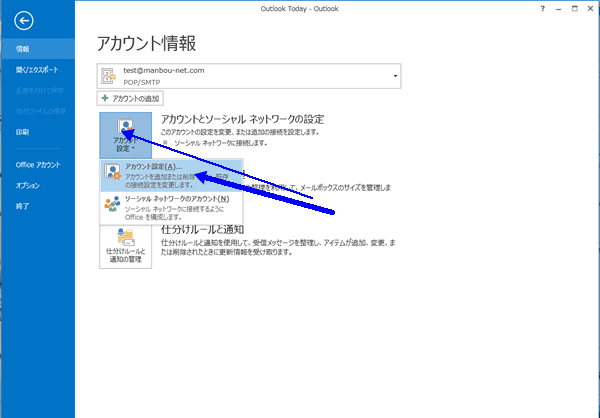Click the アカウントとソーシャル ネットワークの設定 heading
This screenshot has width=600, height=418.
242,119
